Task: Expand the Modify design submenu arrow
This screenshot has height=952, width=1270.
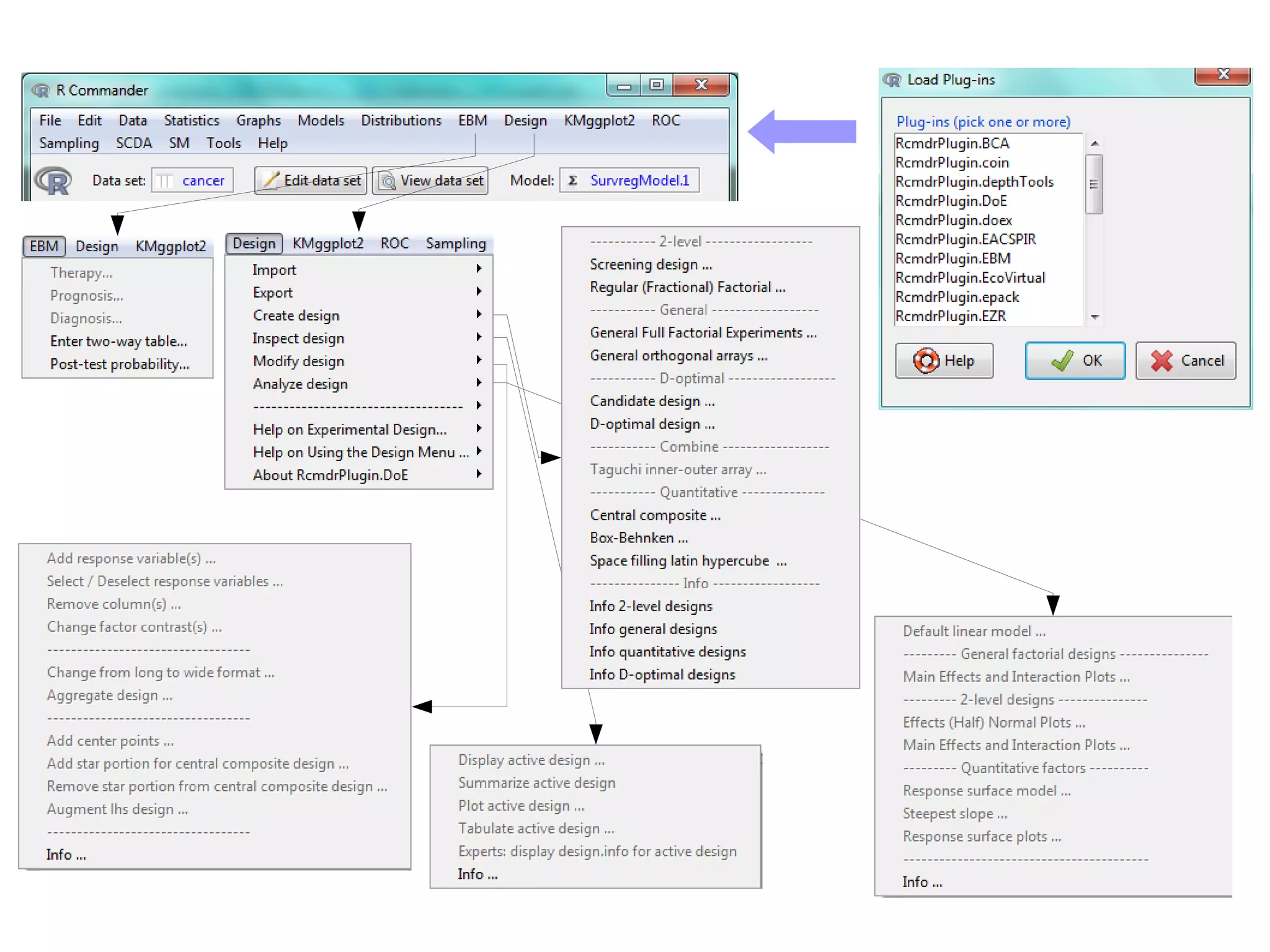Action: coord(479,360)
